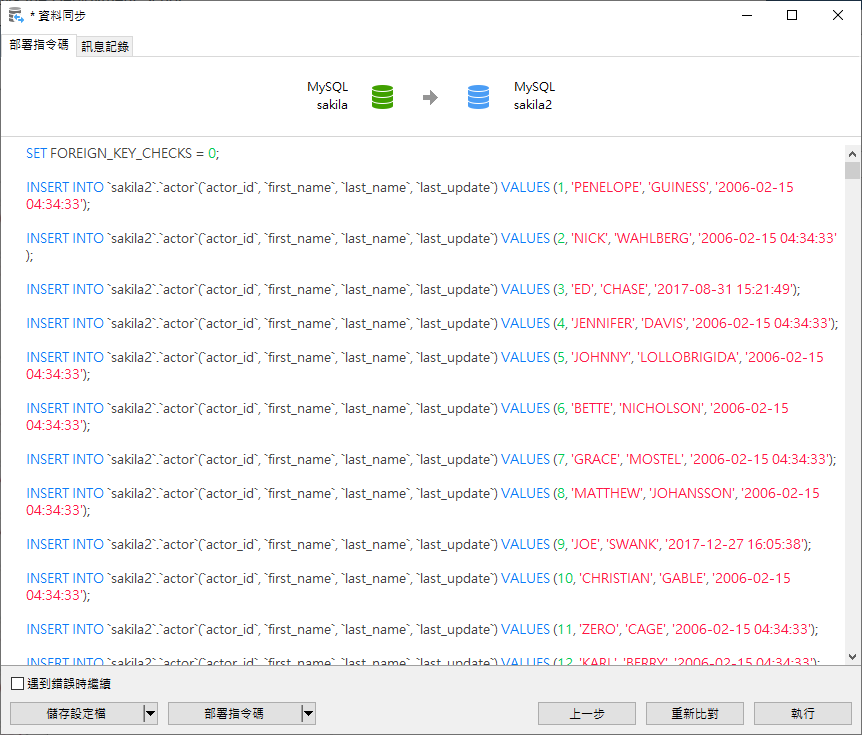Click the SET FOREIGN_KEY_CHECKS statement line
Screen dimensions: 862x735
tap(122, 153)
